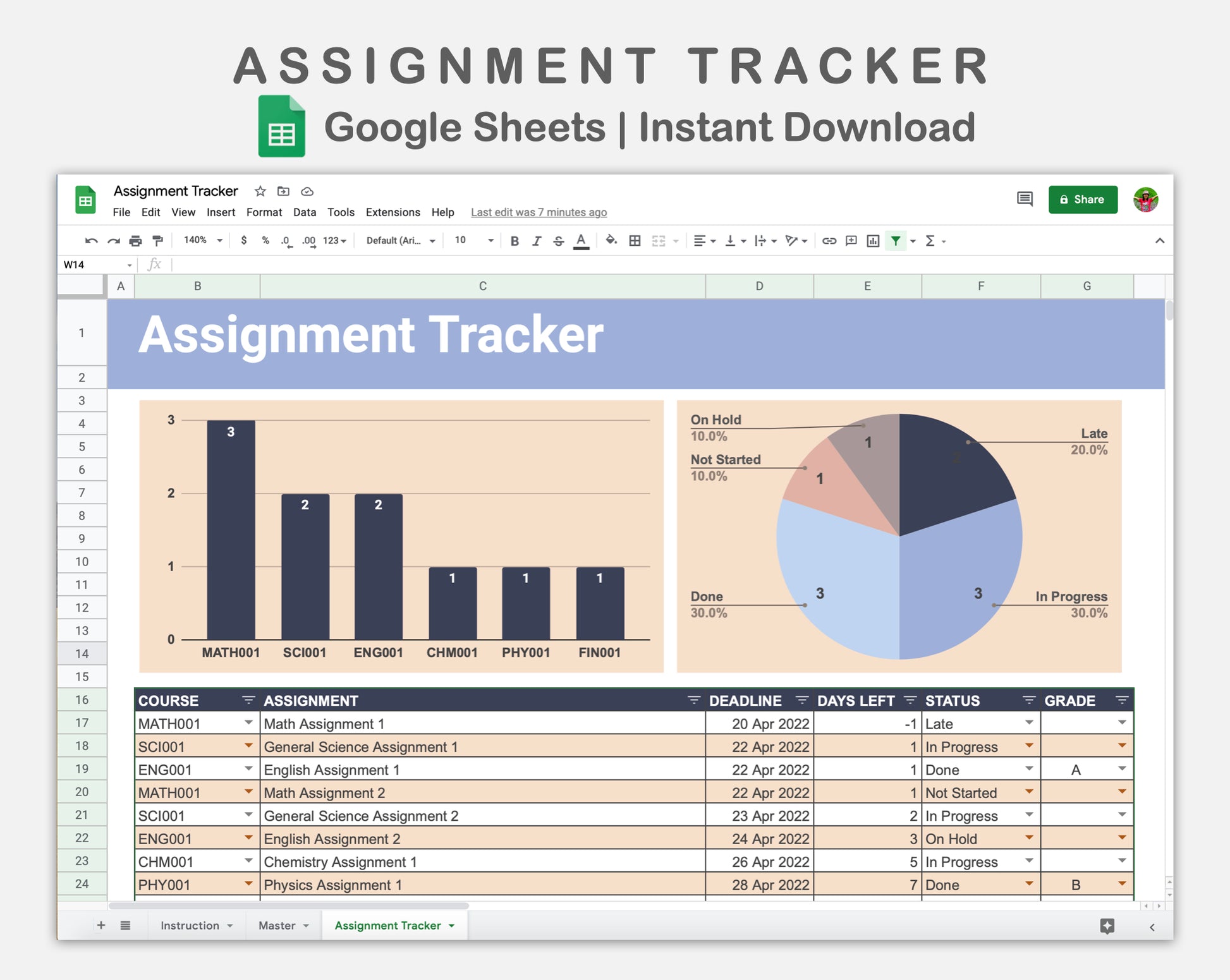Switch to the Master sheet tab
The height and width of the screenshot is (980, 1230).
277,926
